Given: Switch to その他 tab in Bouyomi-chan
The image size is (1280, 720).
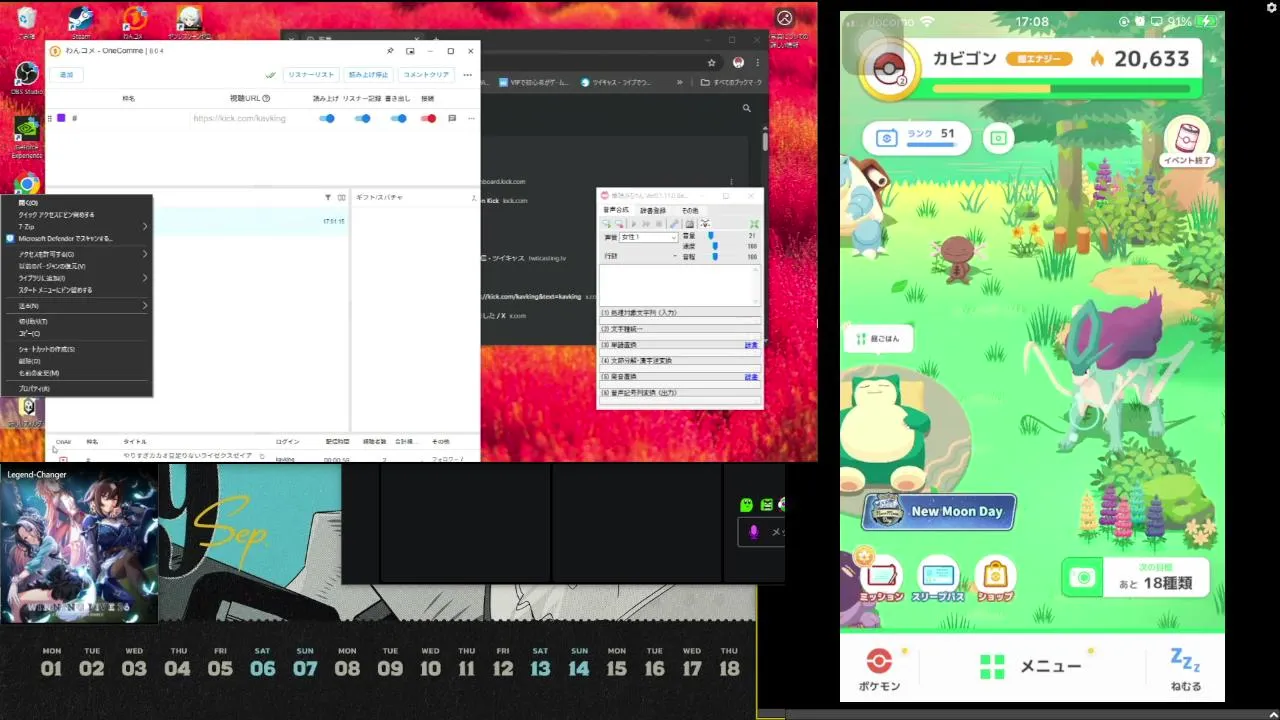Looking at the screenshot, I should click(690, 211).
